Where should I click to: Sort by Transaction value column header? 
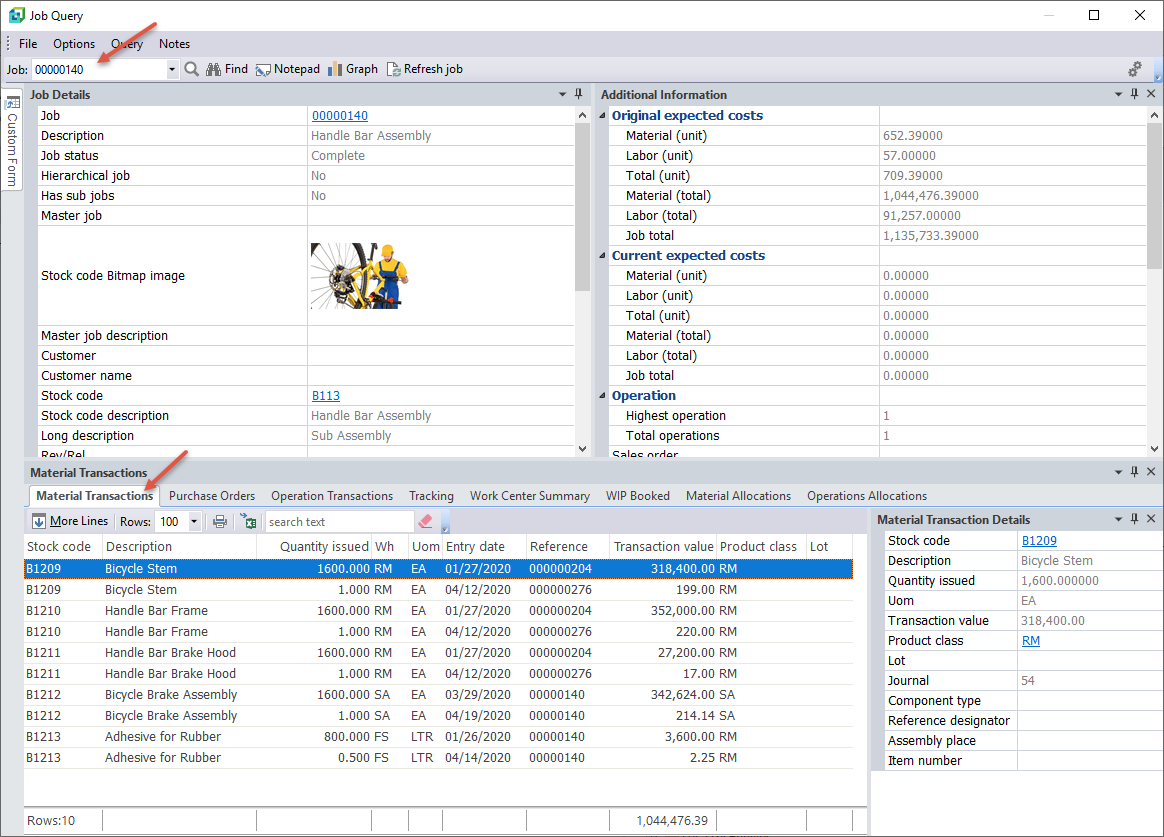(x=663, y=547)
